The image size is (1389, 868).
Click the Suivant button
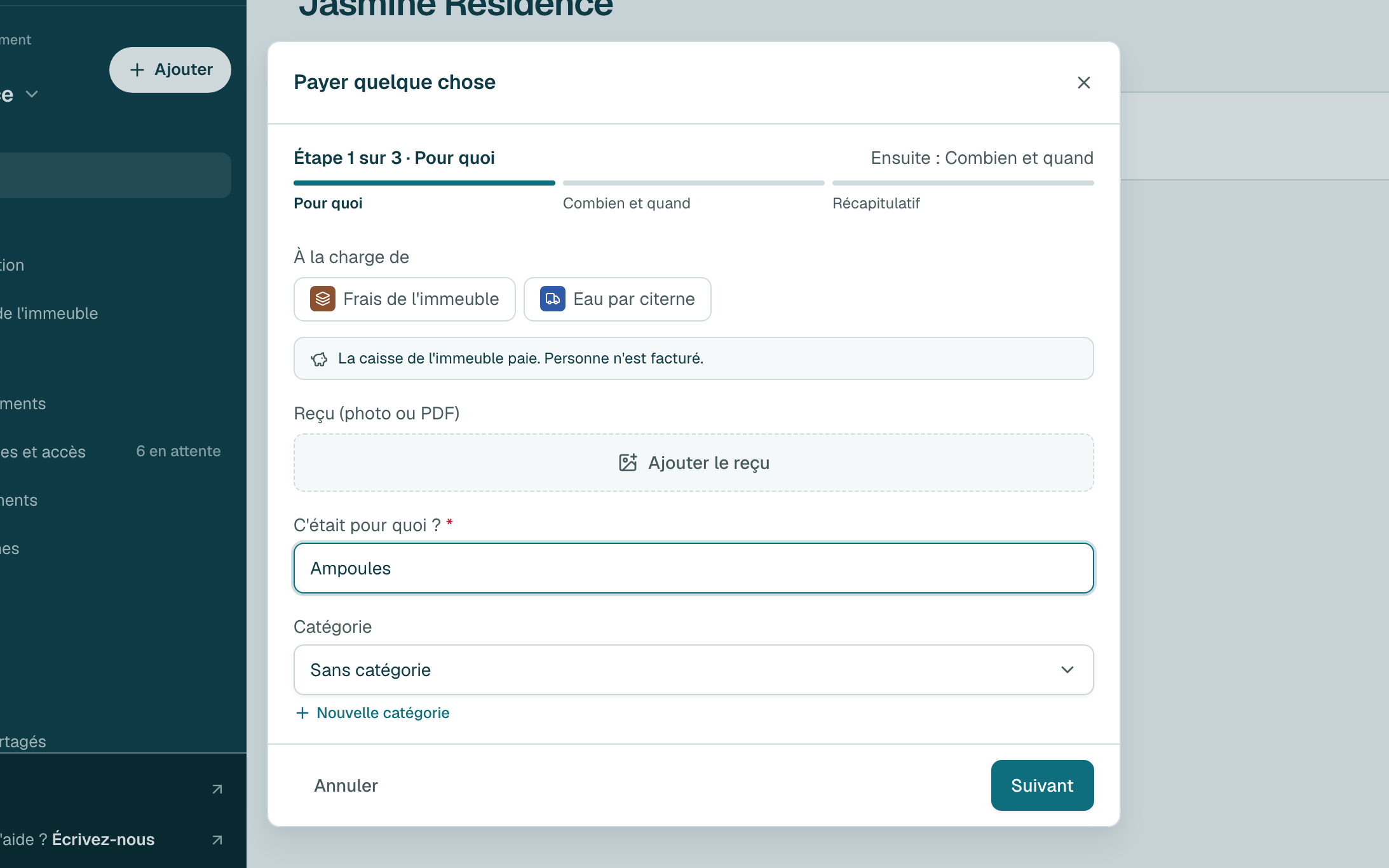coord(1043,785)
